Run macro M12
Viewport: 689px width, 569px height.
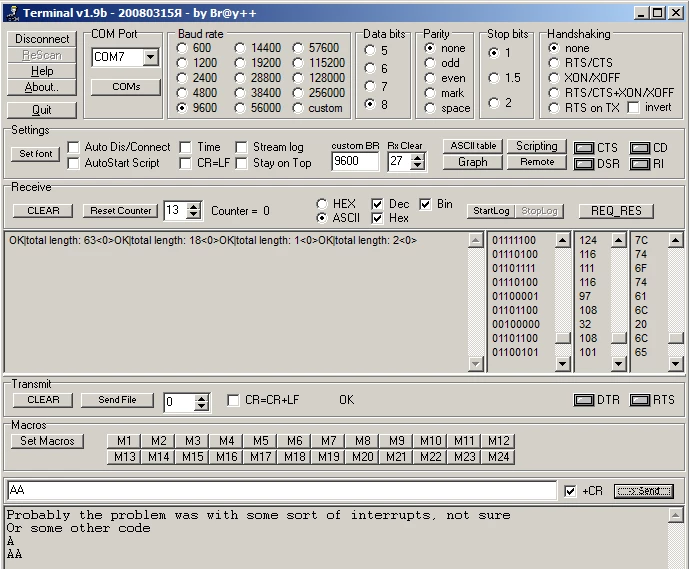click(498, 441)
